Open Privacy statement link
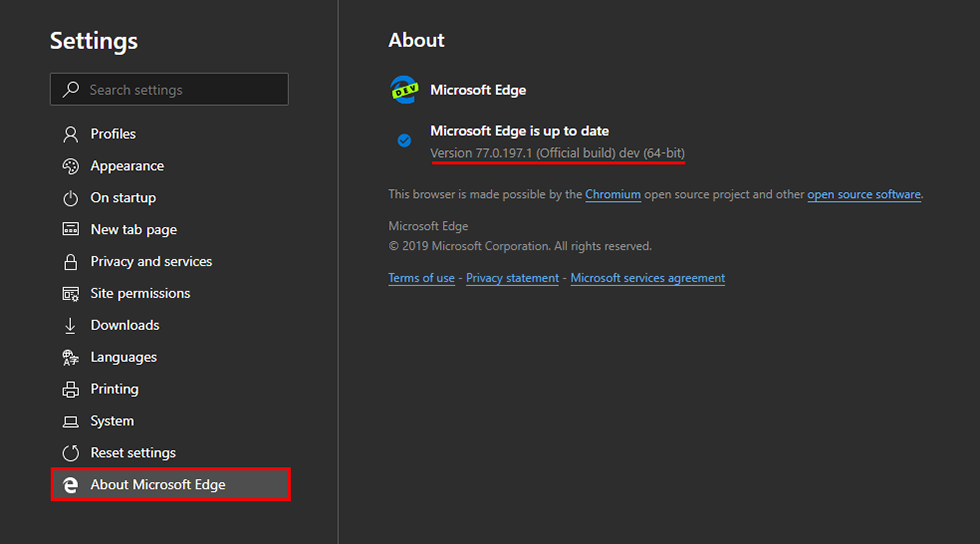The height and width of the screenshot is (544, 980). point(512,278)
